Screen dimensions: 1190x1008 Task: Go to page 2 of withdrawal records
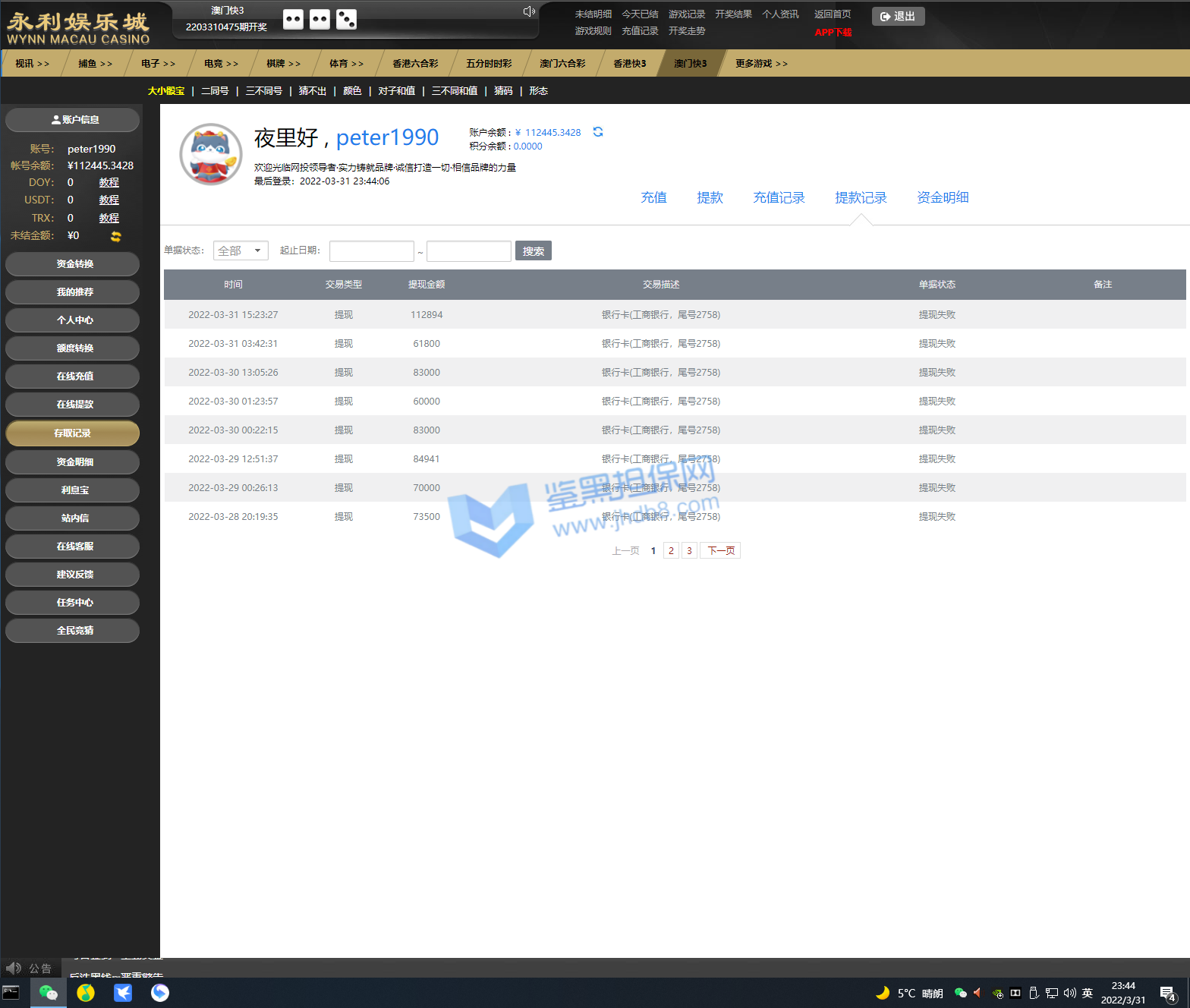(x=671, y=550)
